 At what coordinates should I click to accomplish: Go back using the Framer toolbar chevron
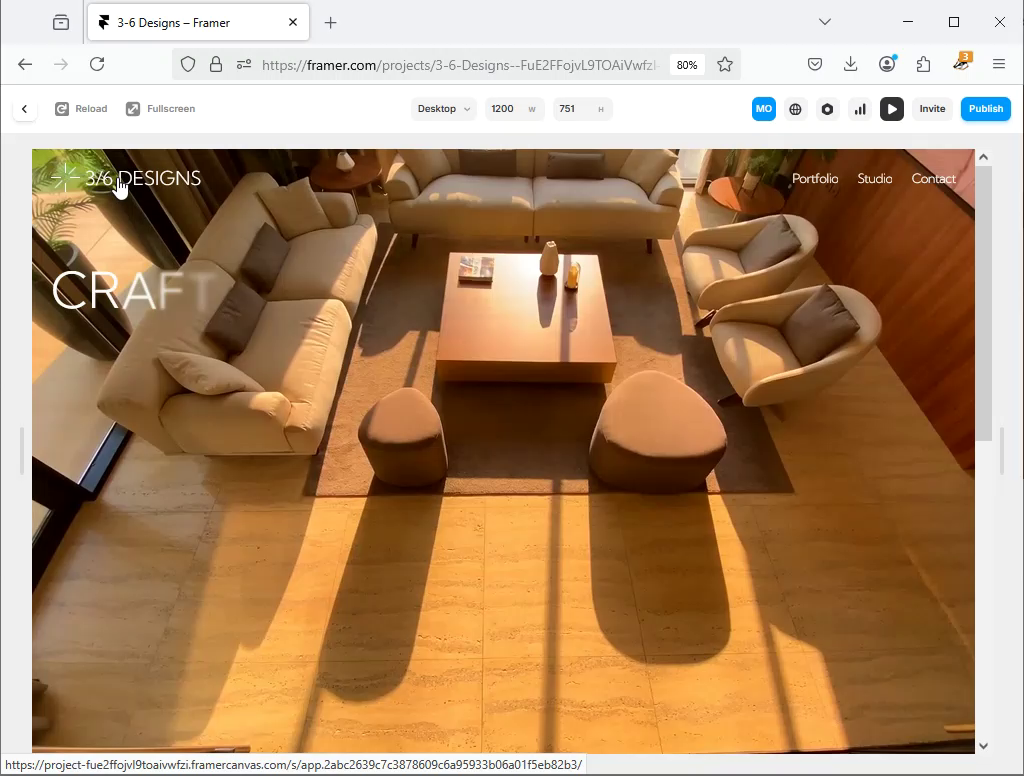tap(24, 108)
